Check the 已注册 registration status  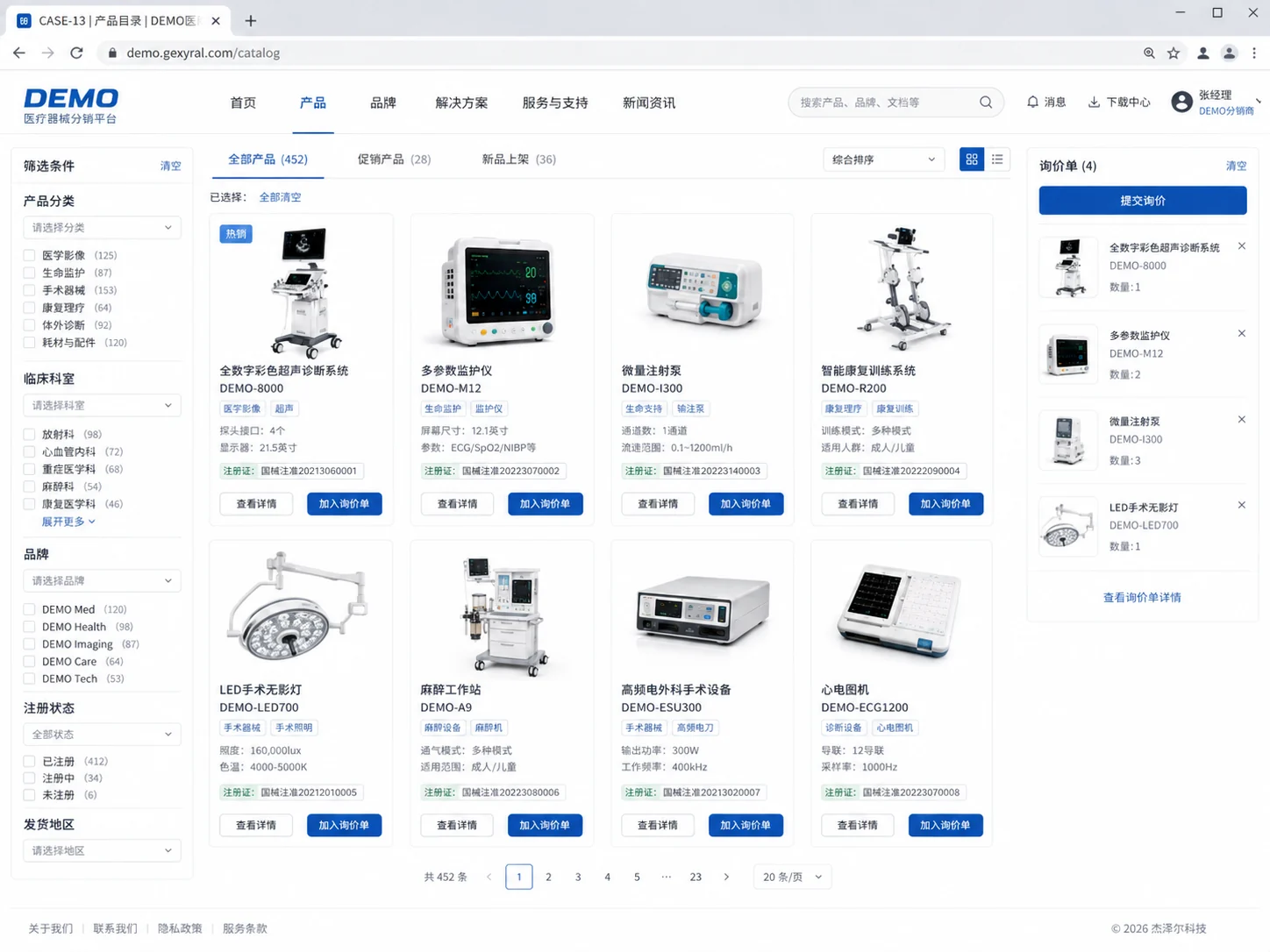pyautogui.click(x=29, y=762)
